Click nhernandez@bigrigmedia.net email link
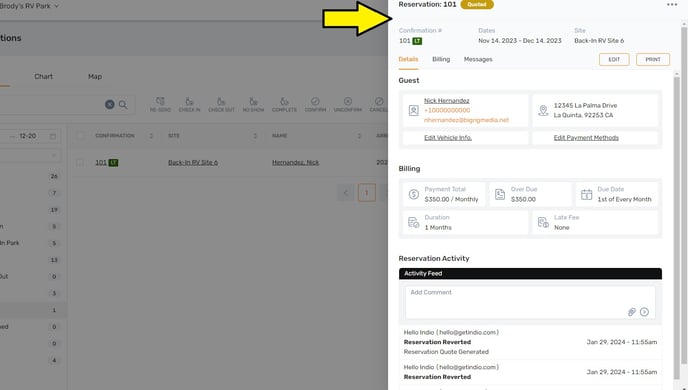Image resolution: width=688 pixels, height=390 pixels. pos(466,120)
